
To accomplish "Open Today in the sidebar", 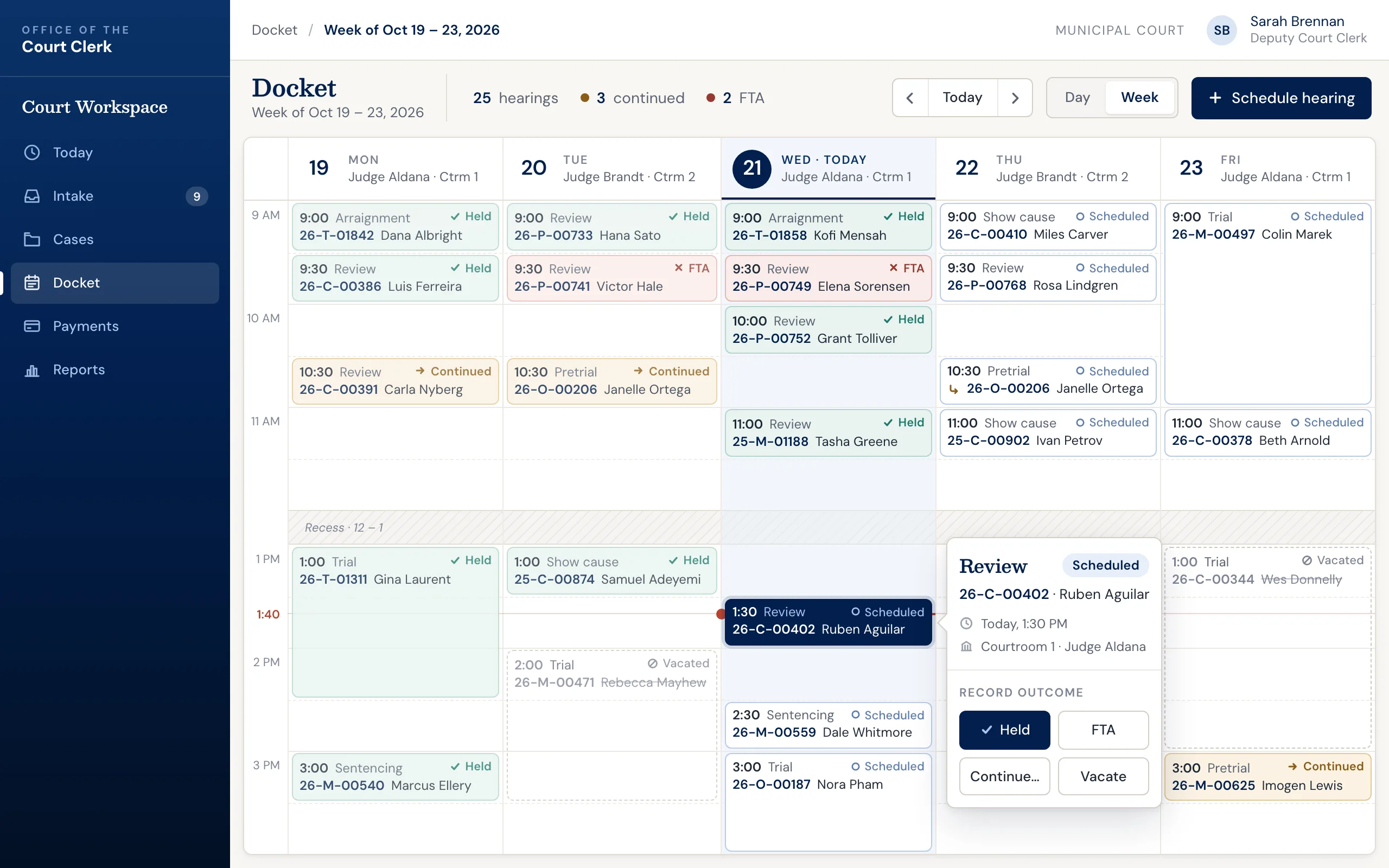I will 115,152.
